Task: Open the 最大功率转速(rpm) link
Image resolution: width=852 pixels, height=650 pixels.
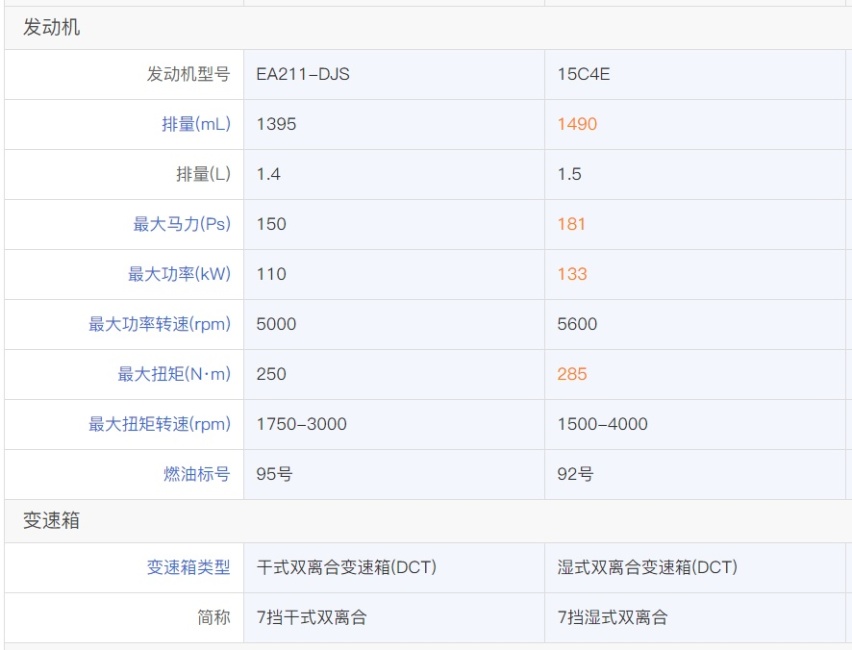Action: click(x=160, y=324)
